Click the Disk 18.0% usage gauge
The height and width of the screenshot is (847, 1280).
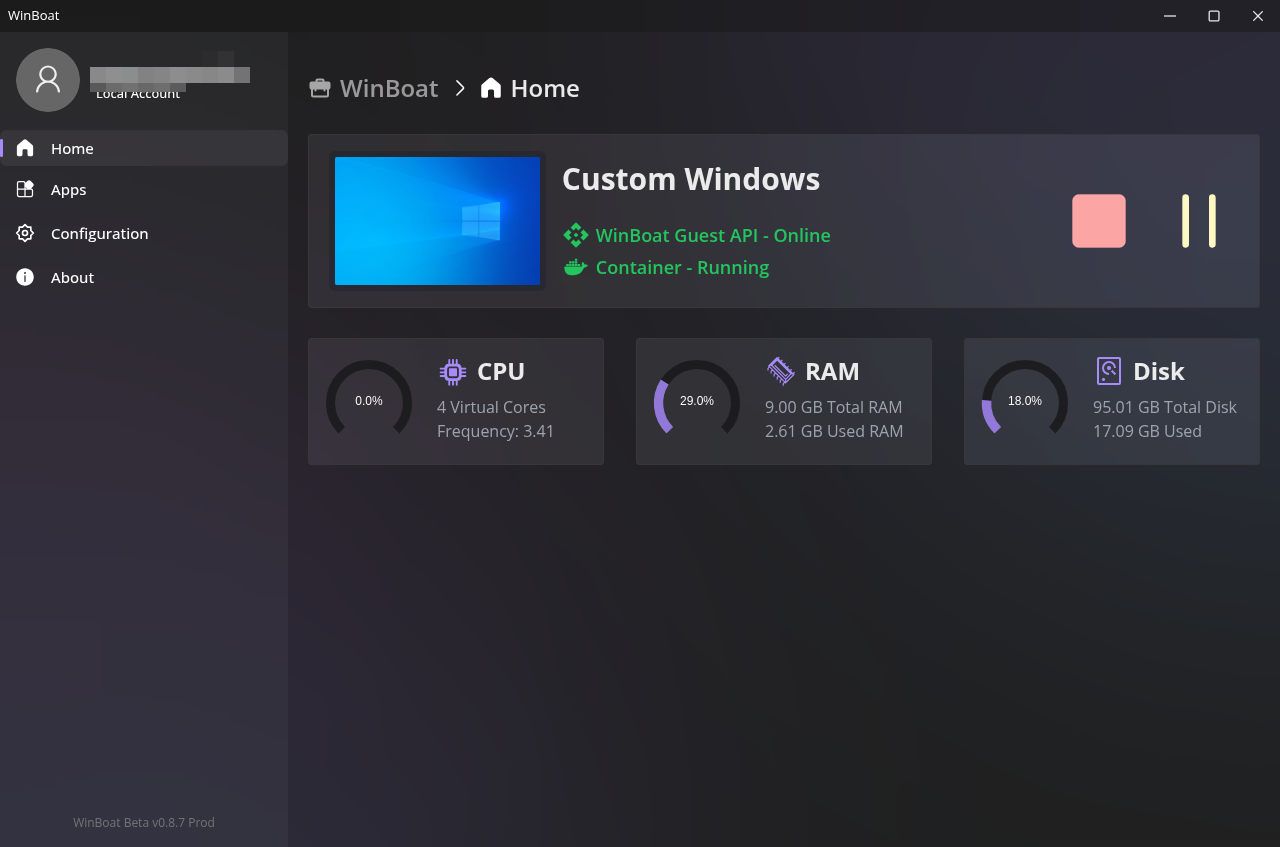click(x=1025, y=401)
